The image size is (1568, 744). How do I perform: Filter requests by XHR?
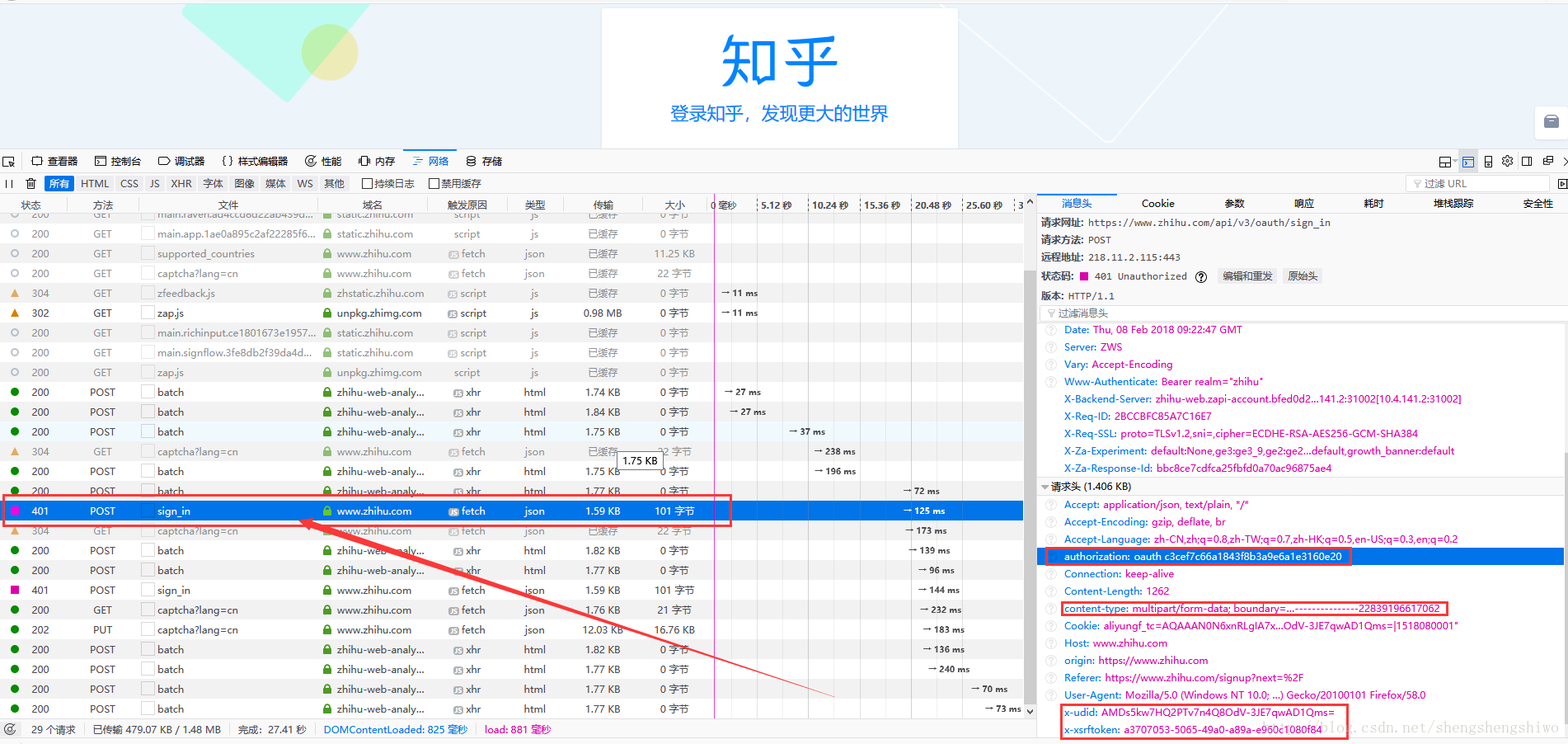181,184
